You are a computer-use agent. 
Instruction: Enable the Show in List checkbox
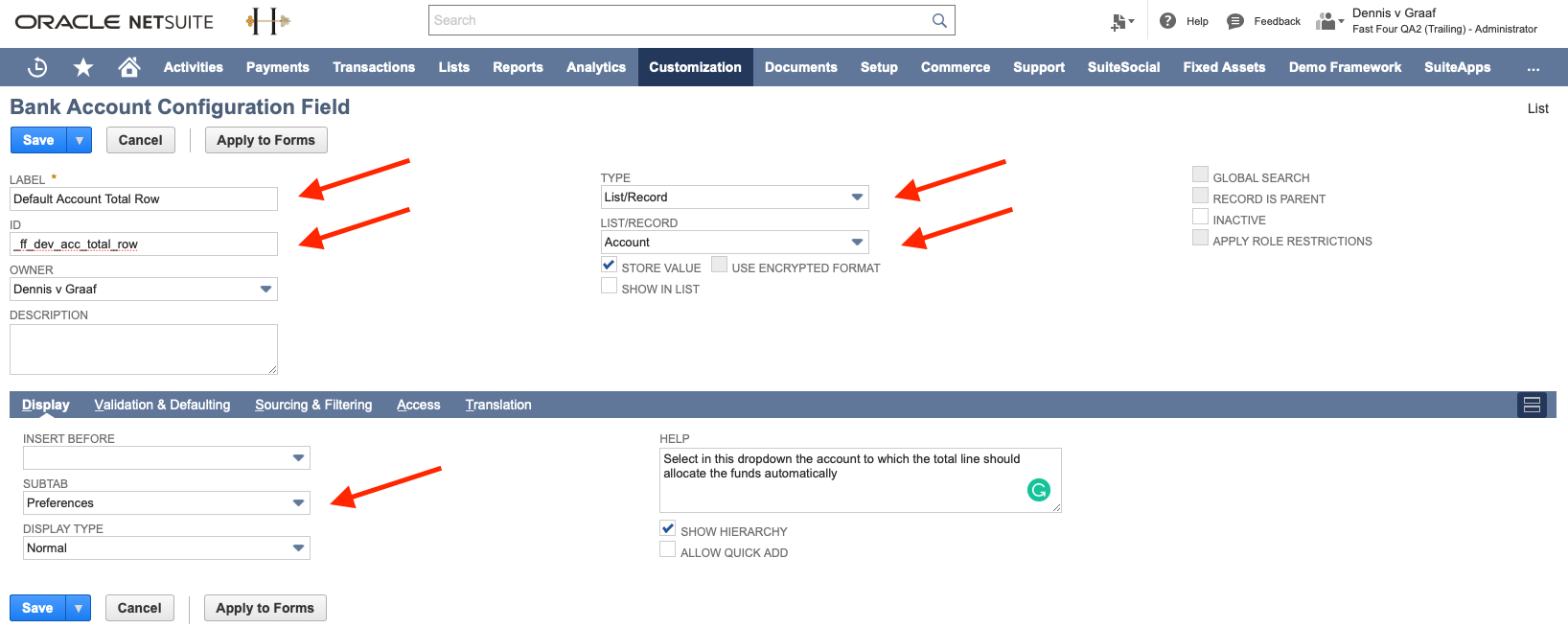click(x=609, y=286)
